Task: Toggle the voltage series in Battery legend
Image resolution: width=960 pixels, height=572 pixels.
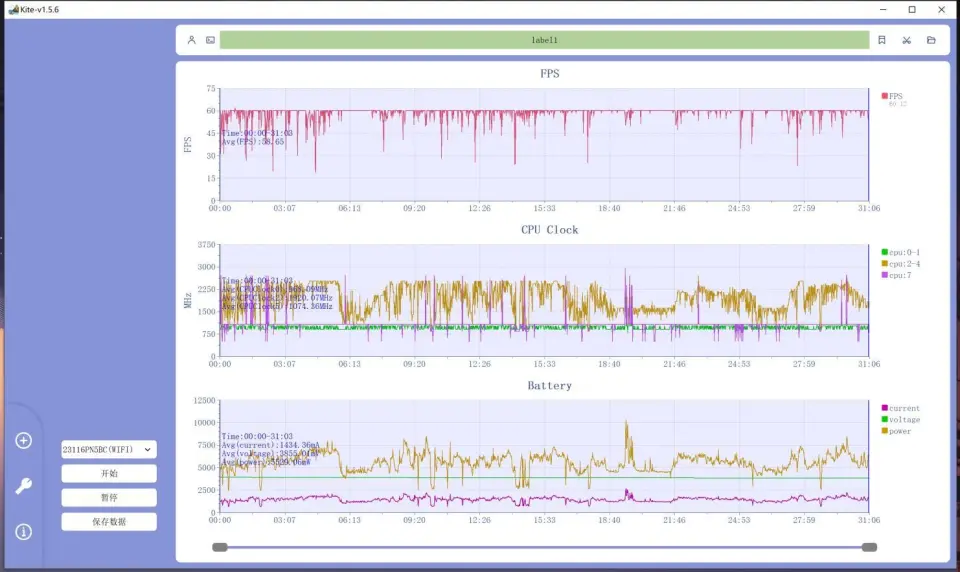Action: point(899,420)
